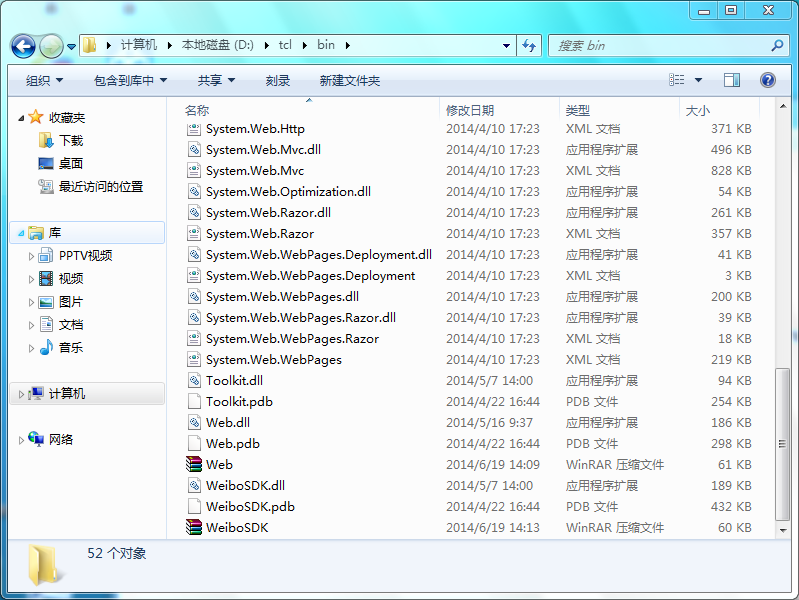Open the 共享 menu
The width and height of the screenshot is (799, 600).
click(x=216, y=81)
